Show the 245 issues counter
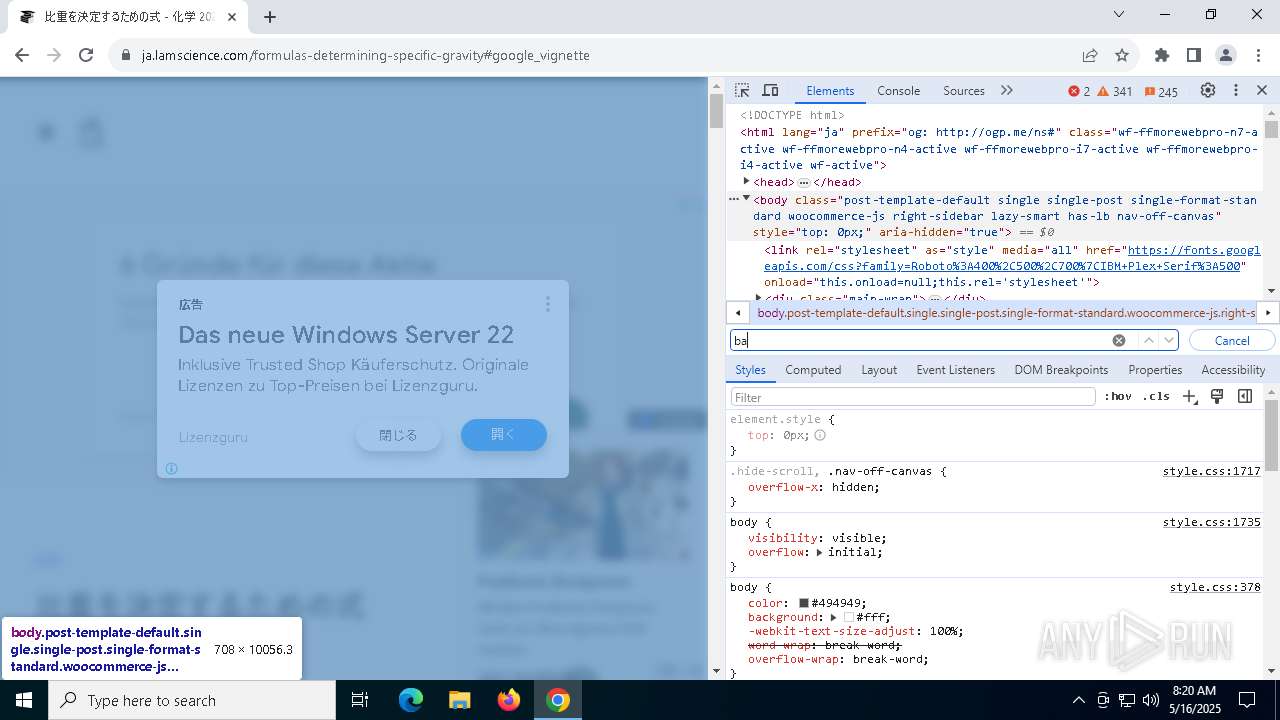This screenshot has width=1280, height=720. 1161,91
